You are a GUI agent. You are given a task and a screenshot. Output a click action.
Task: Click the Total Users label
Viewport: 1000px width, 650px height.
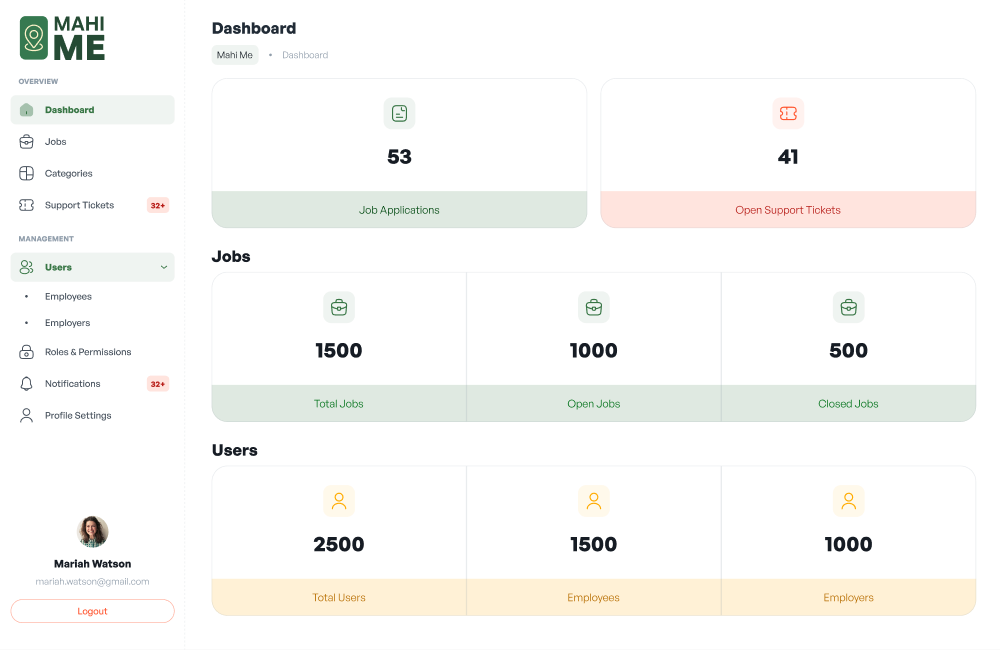pyautogui.click(x=339, y=598)
